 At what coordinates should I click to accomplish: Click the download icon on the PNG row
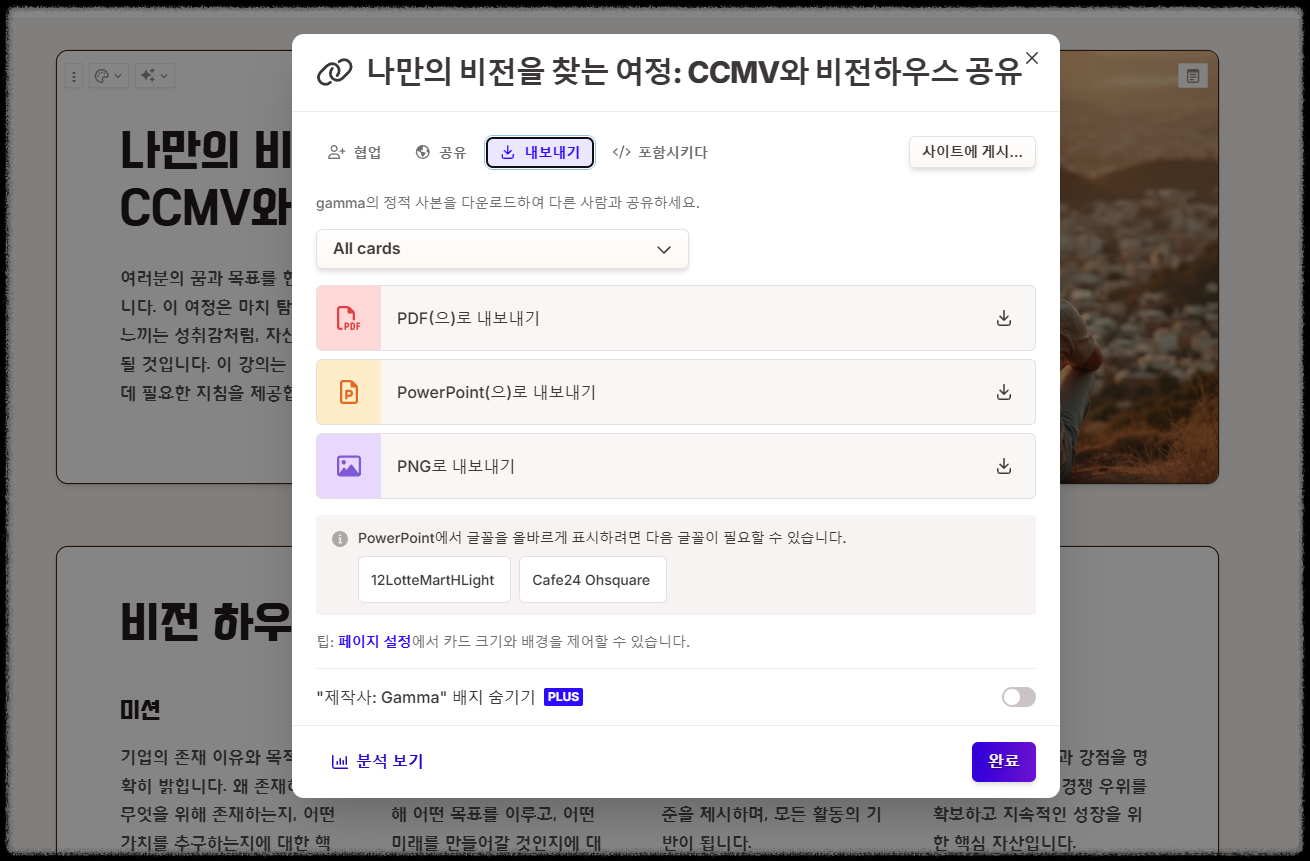pyautogui.click(x=1003, y=465)
